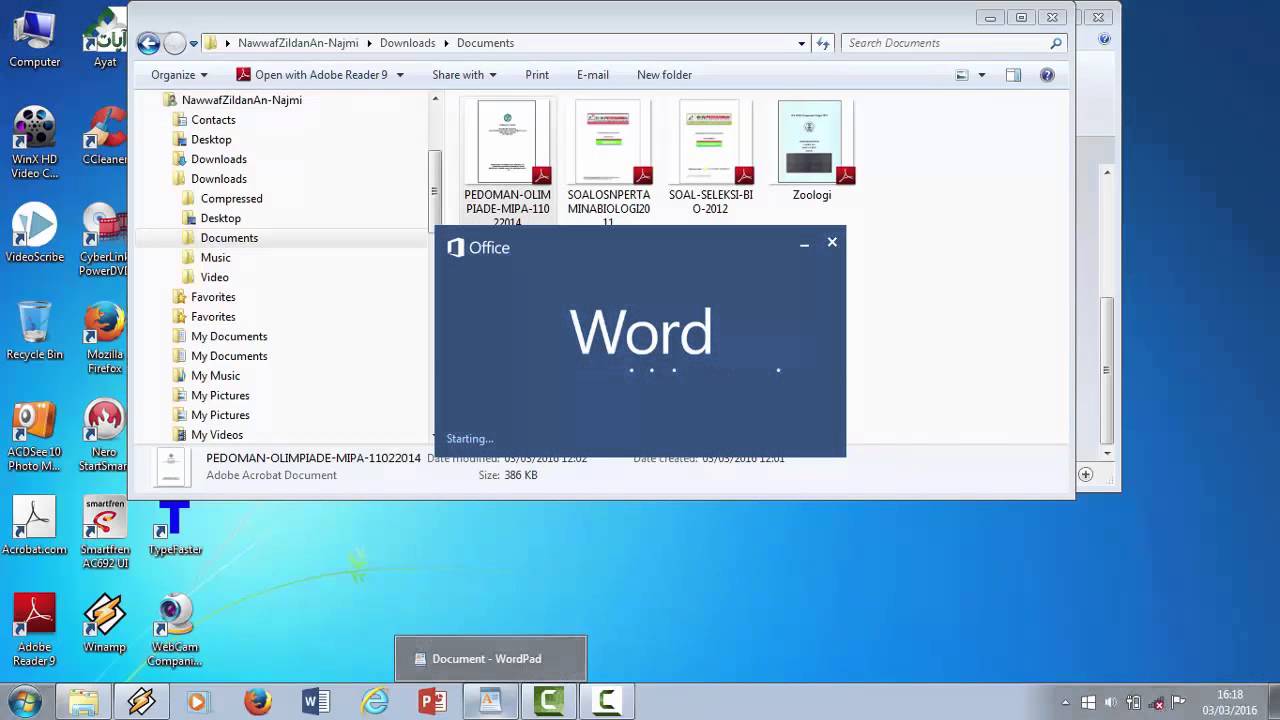The height and width of the screenshot is (720, 1280).
Task: Minimize the Word splash screen
Action: (x=804, y=243)
